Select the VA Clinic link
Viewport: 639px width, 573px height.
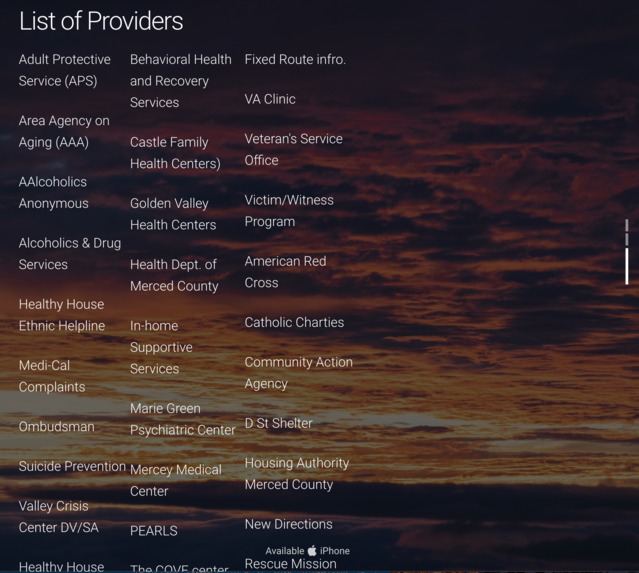[x=270, y=99]
